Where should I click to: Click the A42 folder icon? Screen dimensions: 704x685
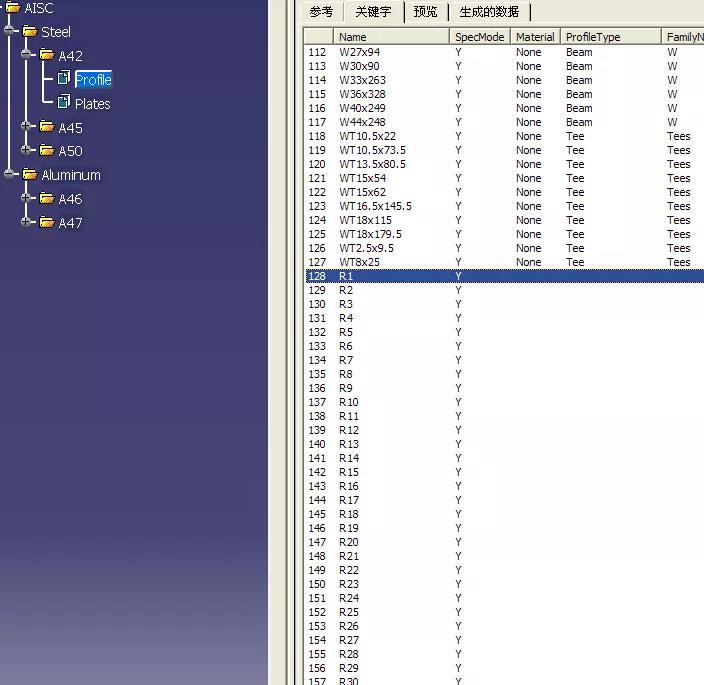[x=47, y=55]
